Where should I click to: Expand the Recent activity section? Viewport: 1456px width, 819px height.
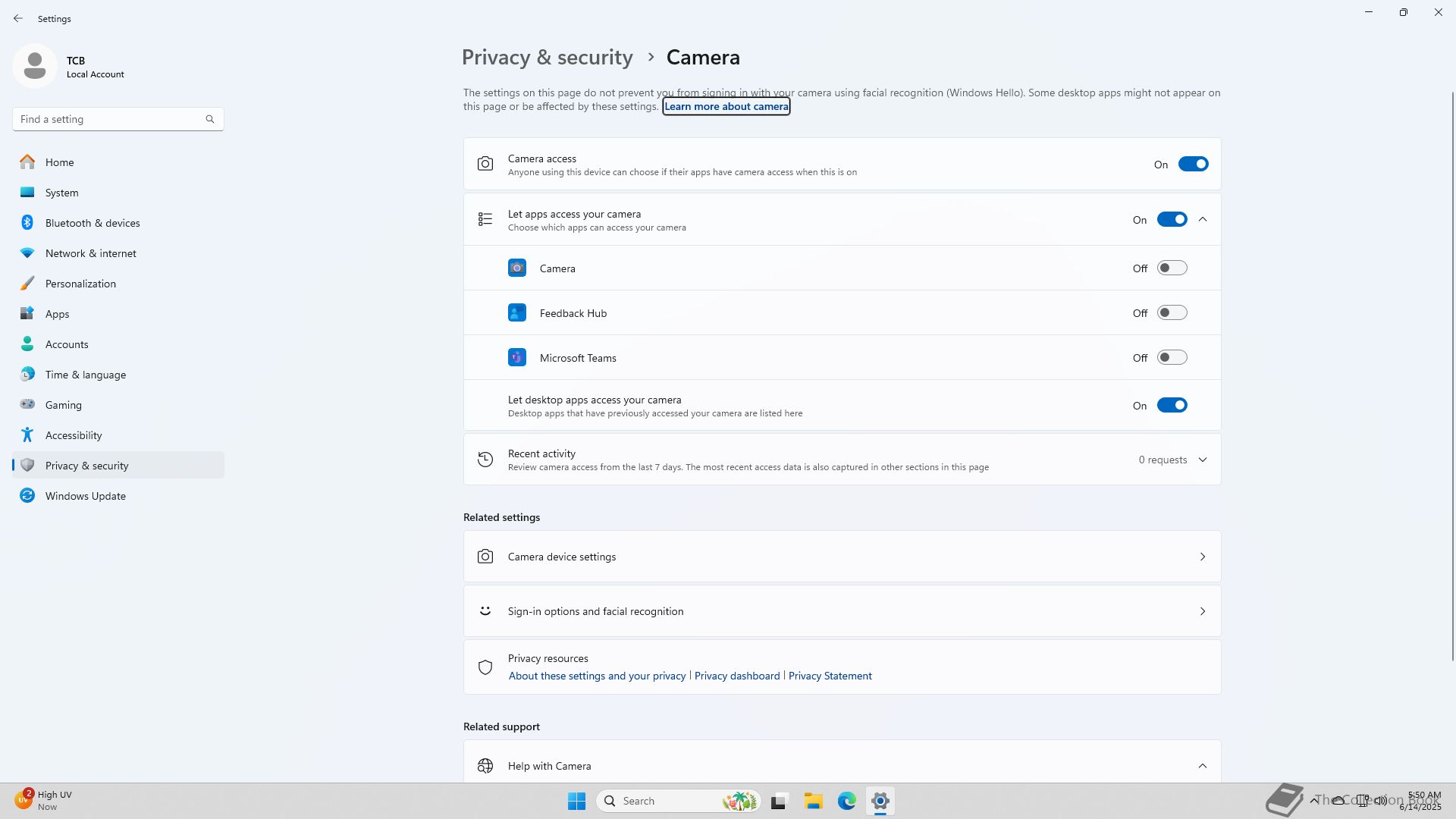point(1203,460)
